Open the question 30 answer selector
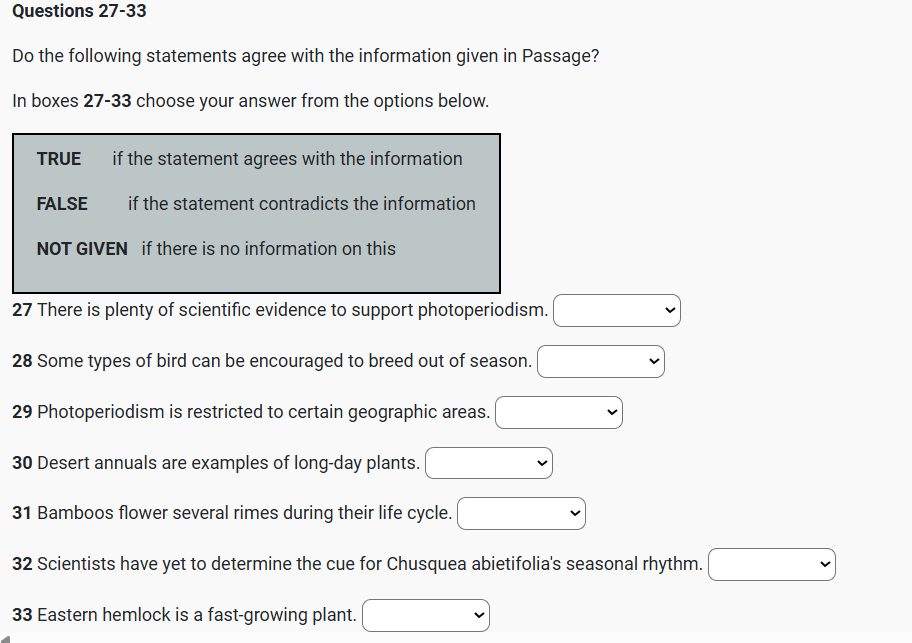This screenshot has height=643, width=912. pos(489,463)
